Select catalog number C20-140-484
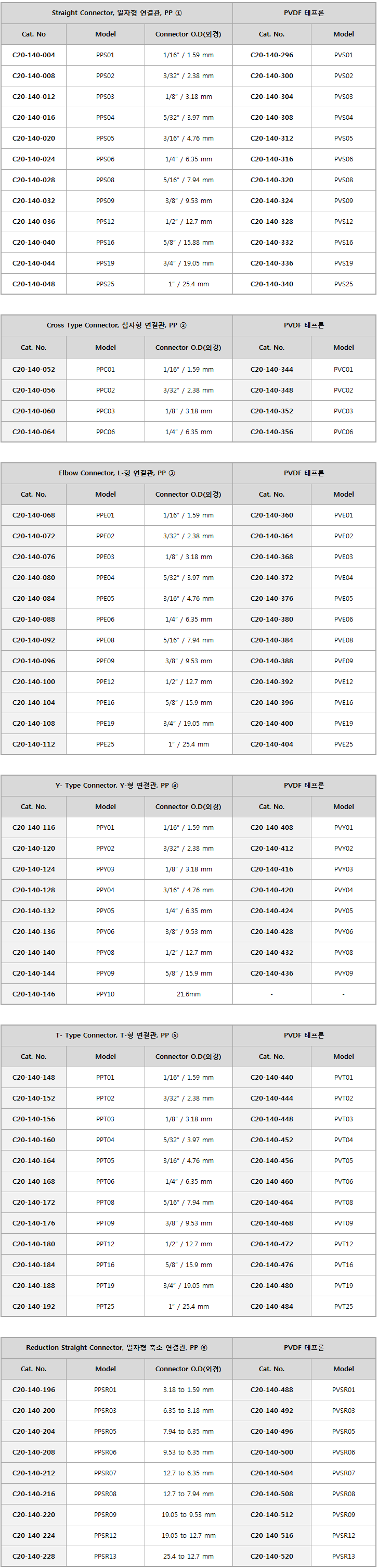This screenshot has height=1568, width=378. [271, 1306]
